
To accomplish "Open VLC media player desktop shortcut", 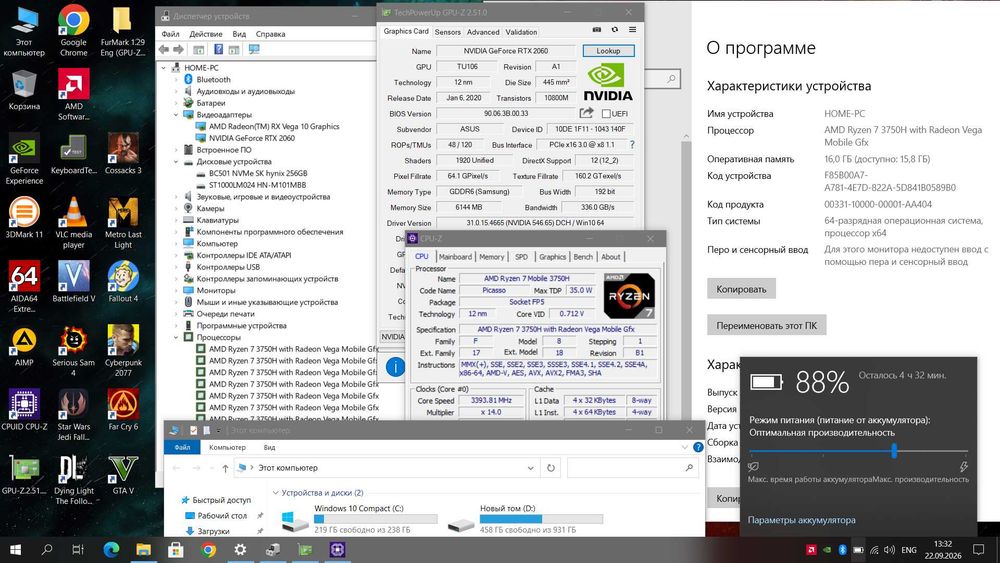I will click(x=73, y=223).
